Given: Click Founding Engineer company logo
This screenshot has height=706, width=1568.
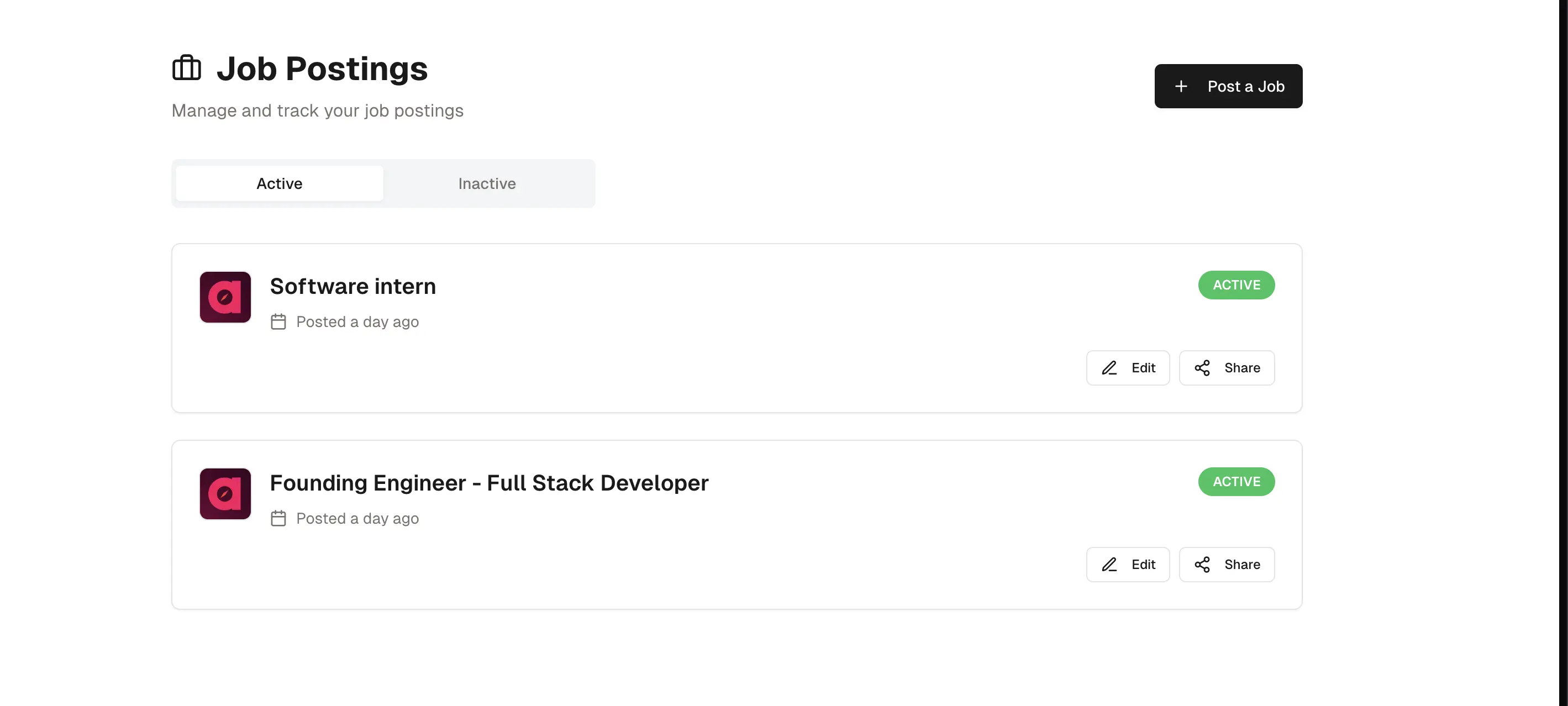Looking at the screenshot, I should point(225,493).
